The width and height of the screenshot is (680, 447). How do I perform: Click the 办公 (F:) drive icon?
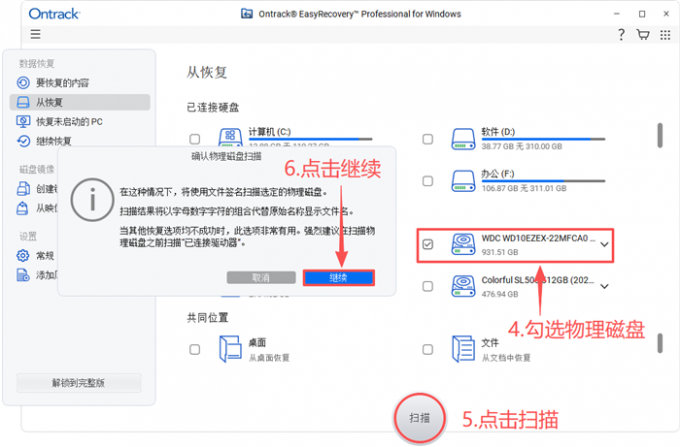click(463, 181)
